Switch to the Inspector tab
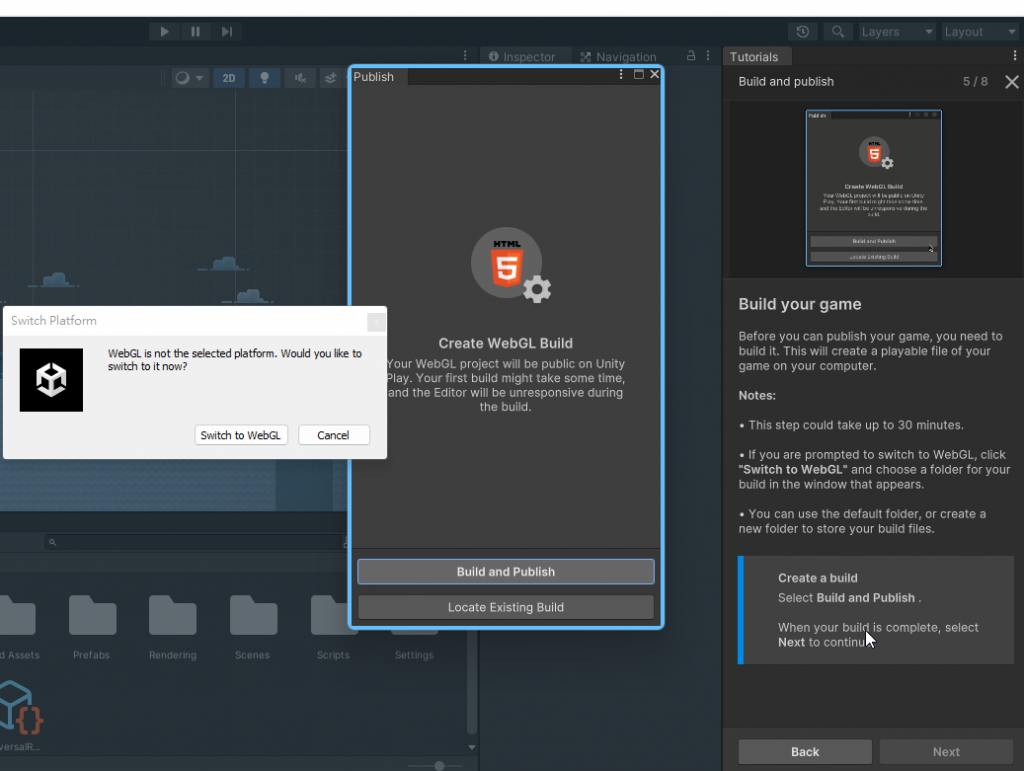The image size is (1024, 771). (522, 57)
